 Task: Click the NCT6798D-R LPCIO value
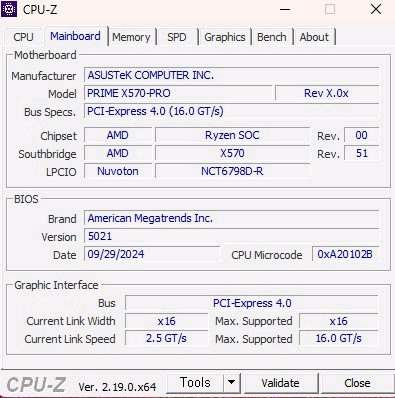(x=232, y=171)
